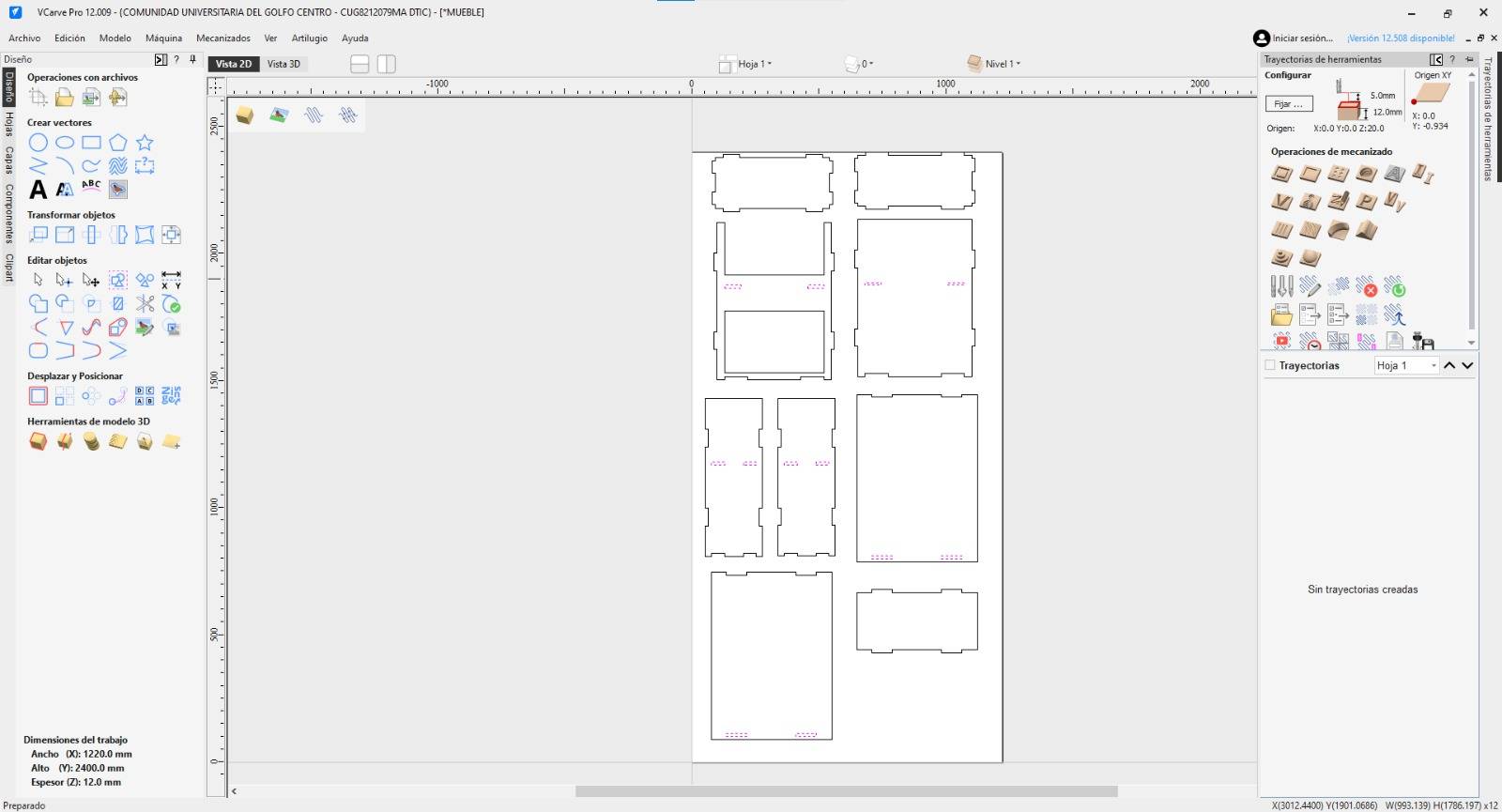Image resolution: width=1502 pixels, height=812 pixels.
Task: Click the move toolpath down arrow
Action: tap(1467, 365)
